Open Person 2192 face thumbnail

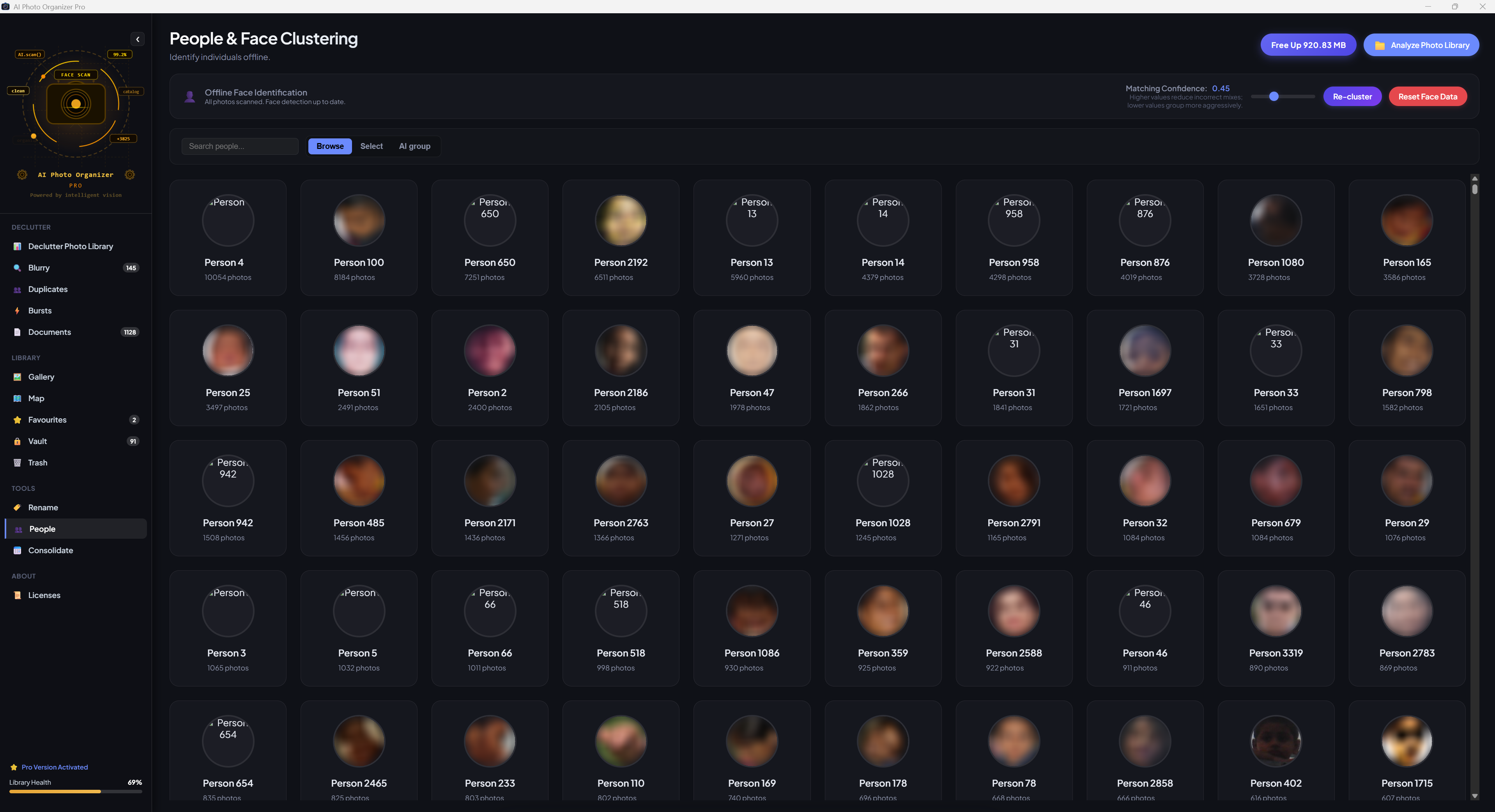click(x=621, y=221)
